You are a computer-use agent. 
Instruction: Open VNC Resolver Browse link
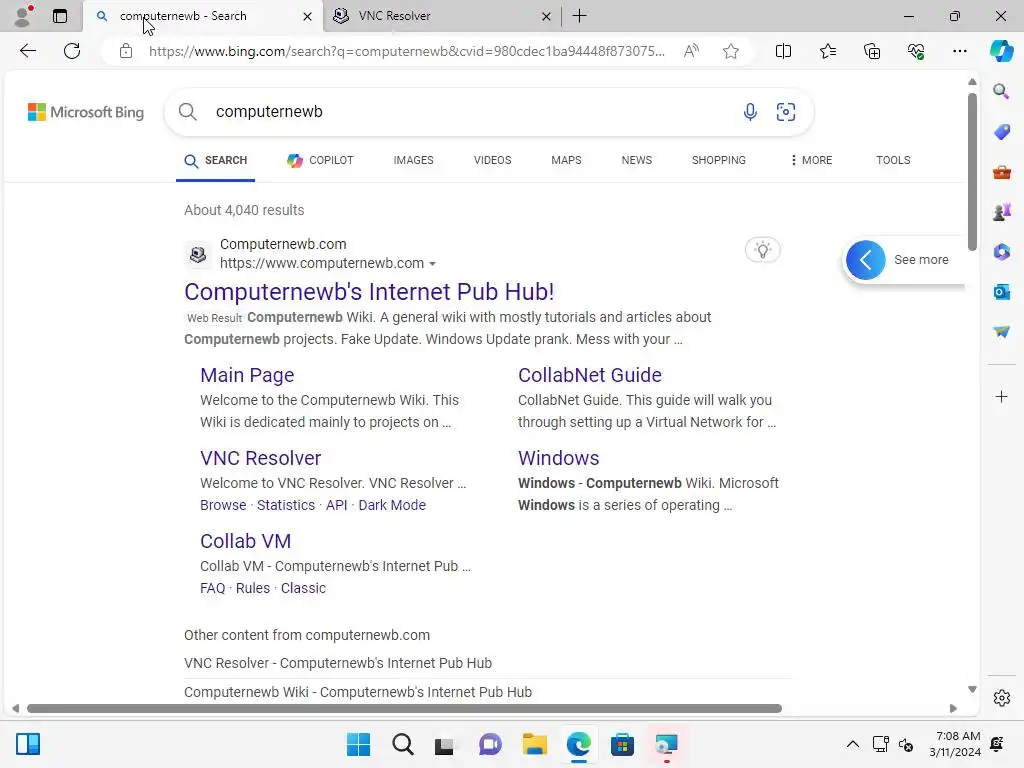pos(223,505)
